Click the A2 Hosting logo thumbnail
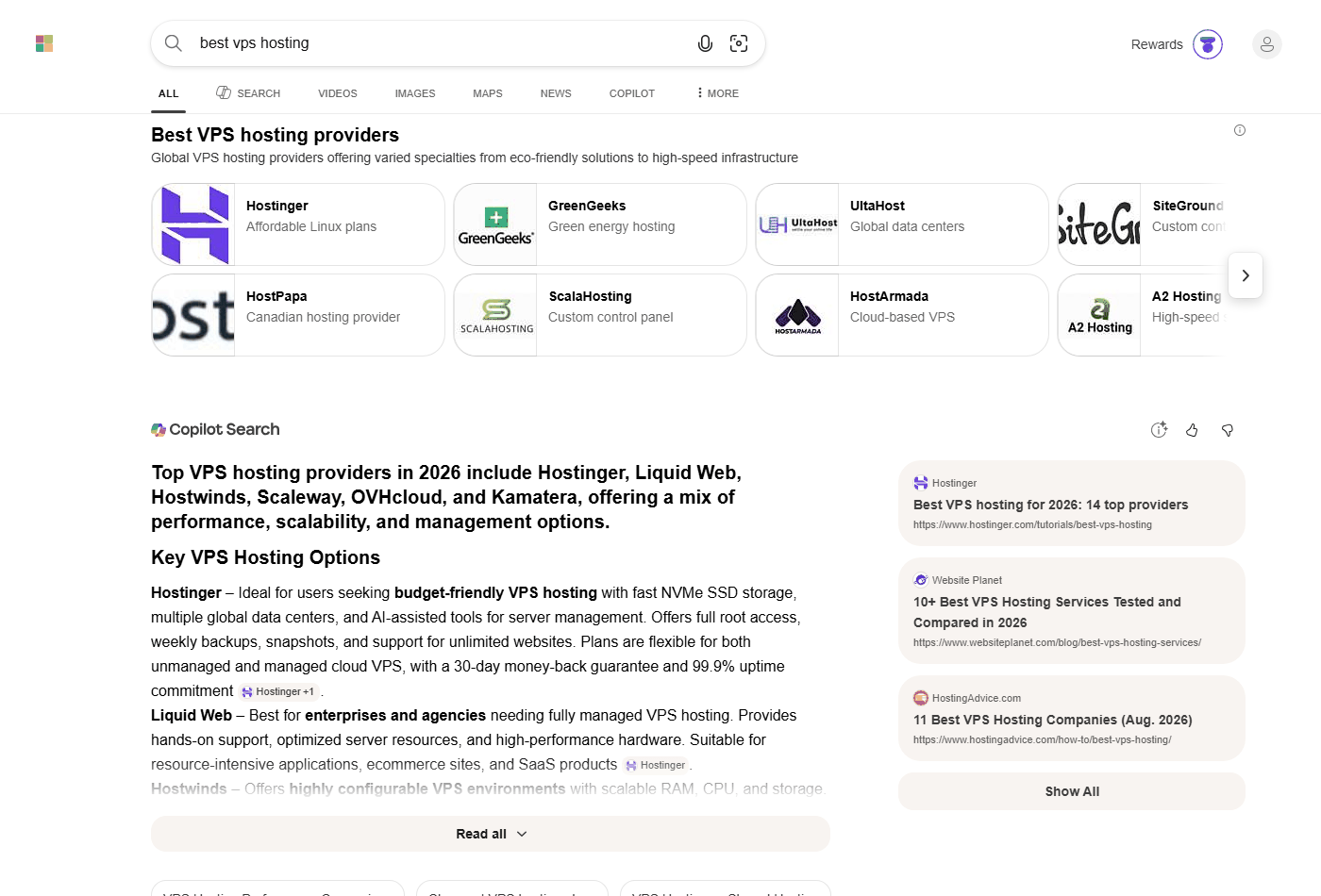Screen dimensions: 1321x896 (1099, 315)
